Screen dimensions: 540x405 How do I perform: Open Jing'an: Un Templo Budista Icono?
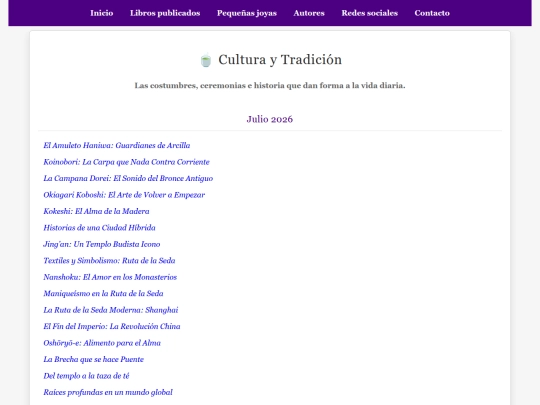pos(102,244)
